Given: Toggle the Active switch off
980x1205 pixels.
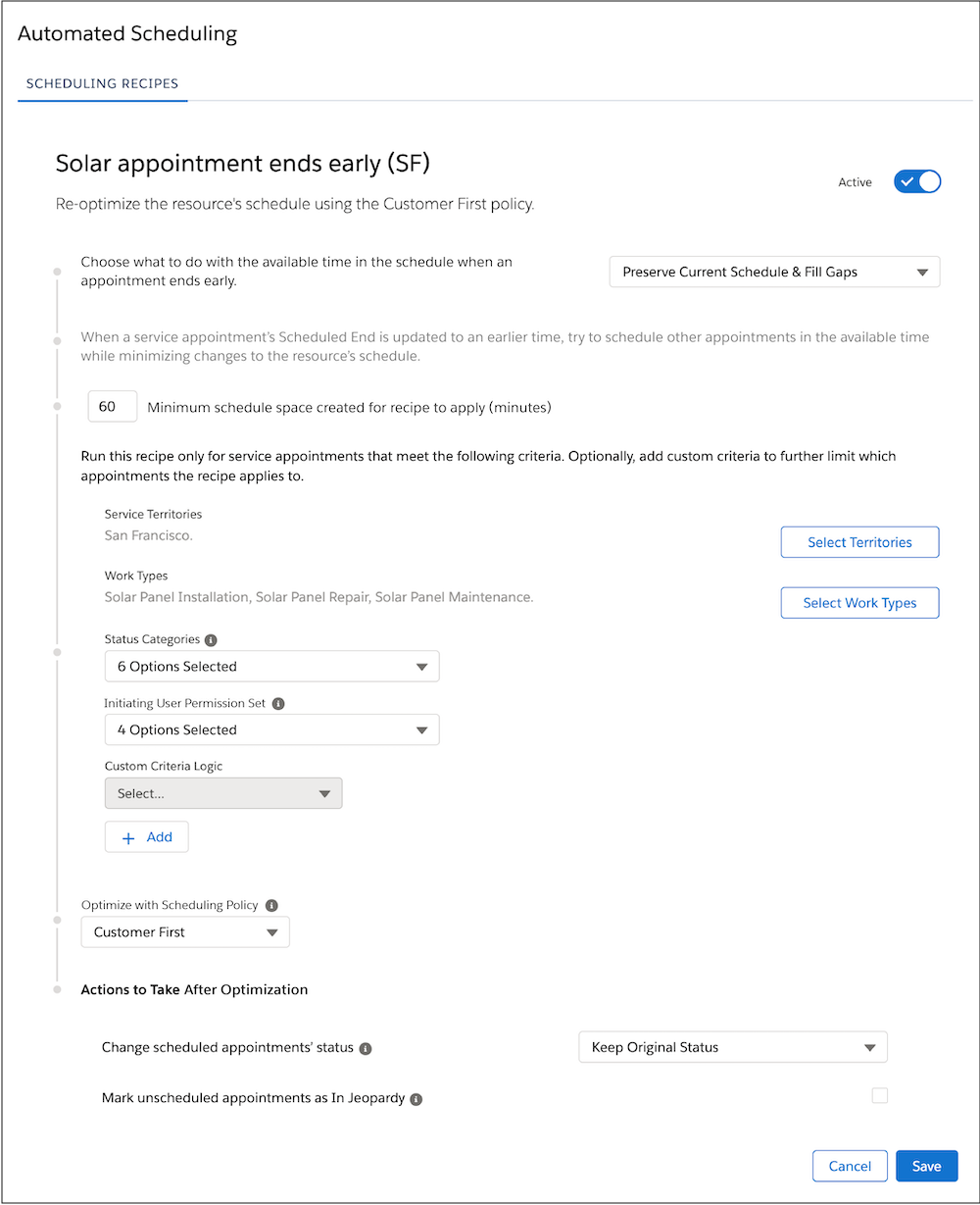Looking at the screenshot, I should point(917,181).
